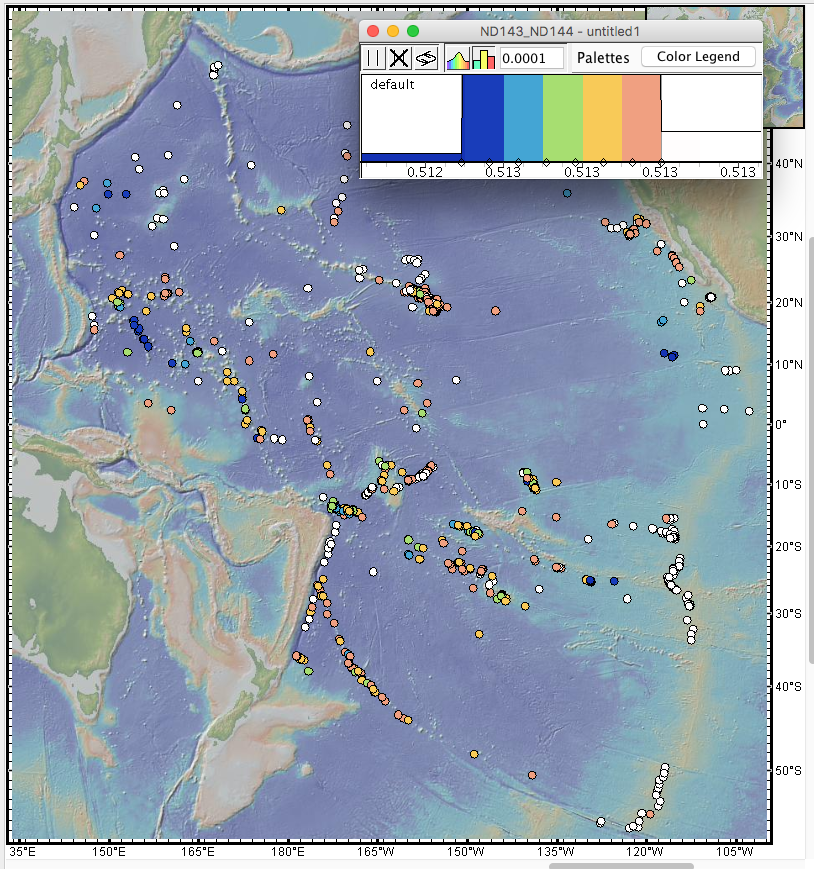This screenshot has height=869, width=814.
Task: Click the 135°W longitude label
Action: pos(555,852)
